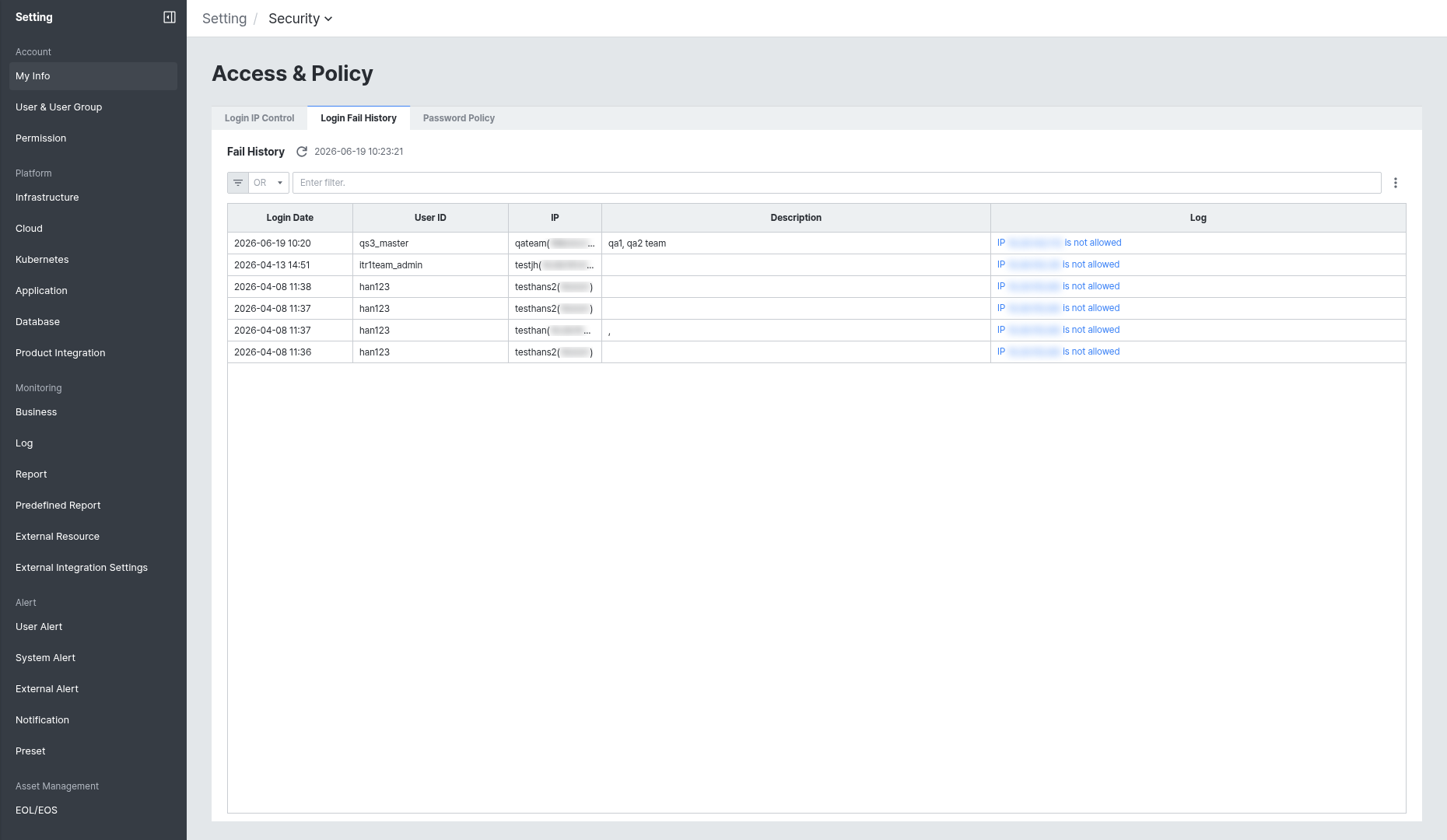Go to Setting in the breadcrumb
Image resolution: width=1447 pixels, height=840 pixels.
point(224,19)
